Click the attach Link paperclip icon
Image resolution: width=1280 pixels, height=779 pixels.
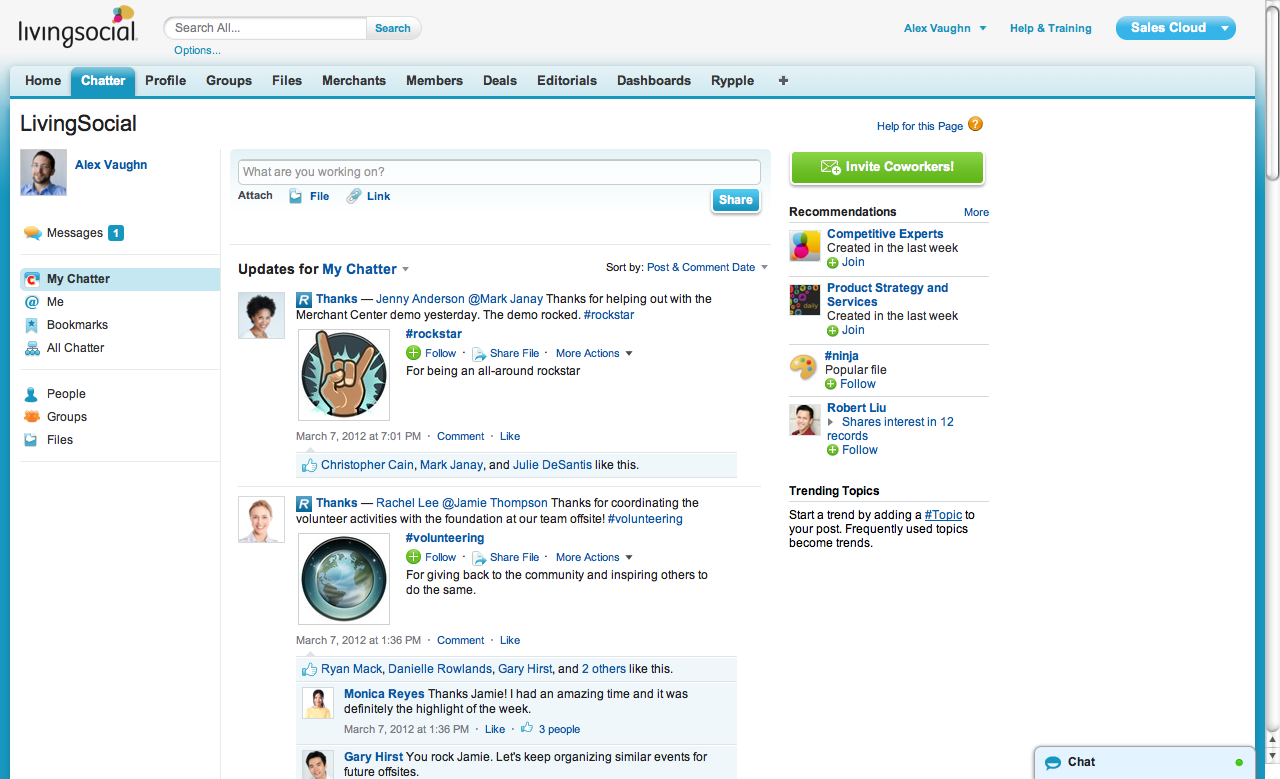354,196
